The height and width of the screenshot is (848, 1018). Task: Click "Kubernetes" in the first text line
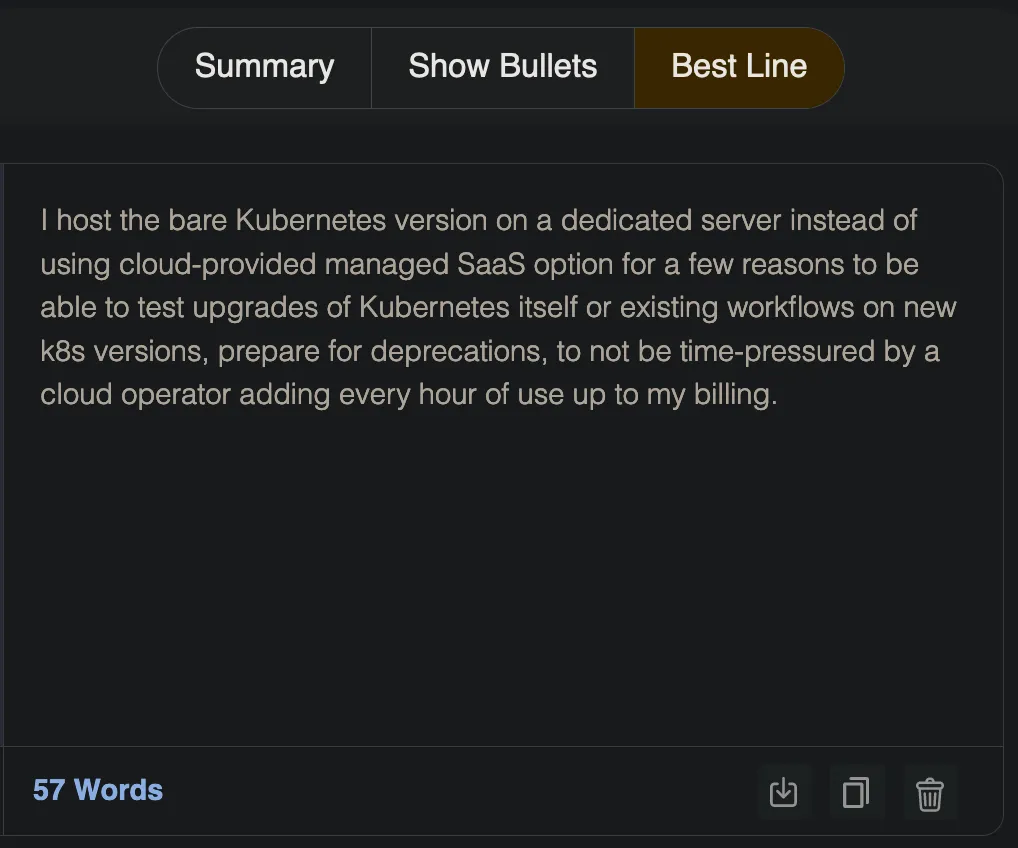[310, 221]
